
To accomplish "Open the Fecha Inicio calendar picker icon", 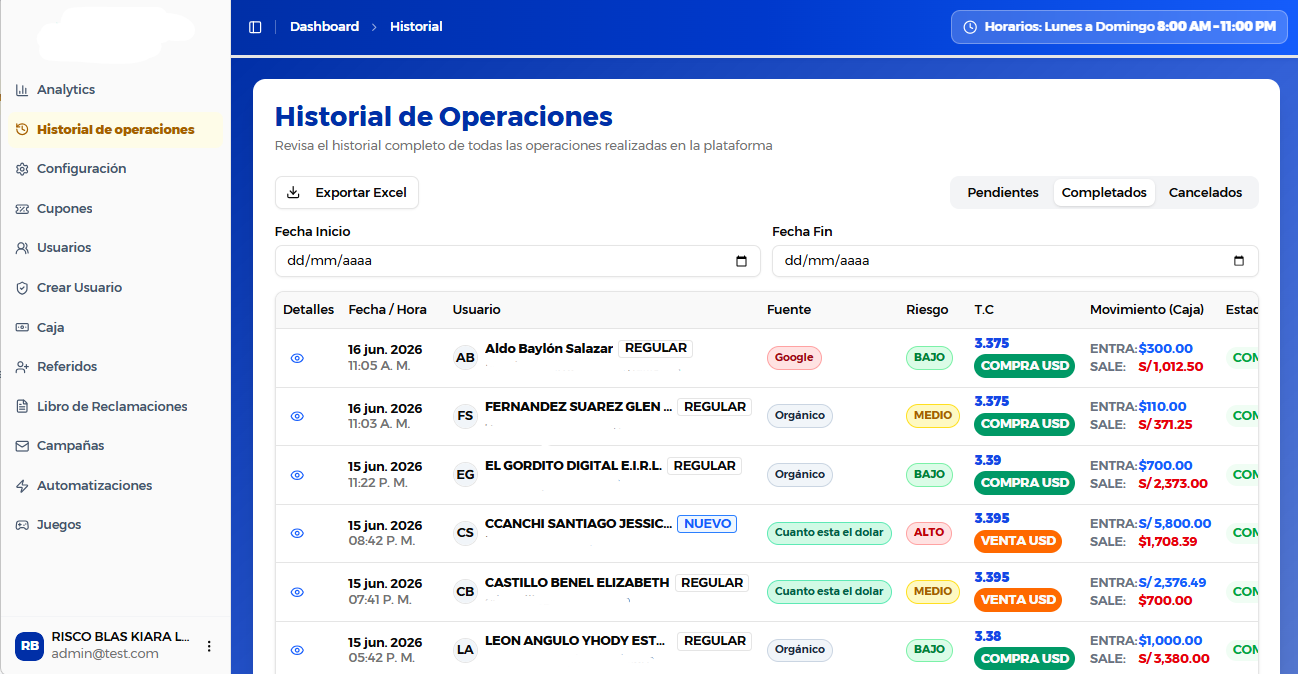I will click(x=741, y=261).
